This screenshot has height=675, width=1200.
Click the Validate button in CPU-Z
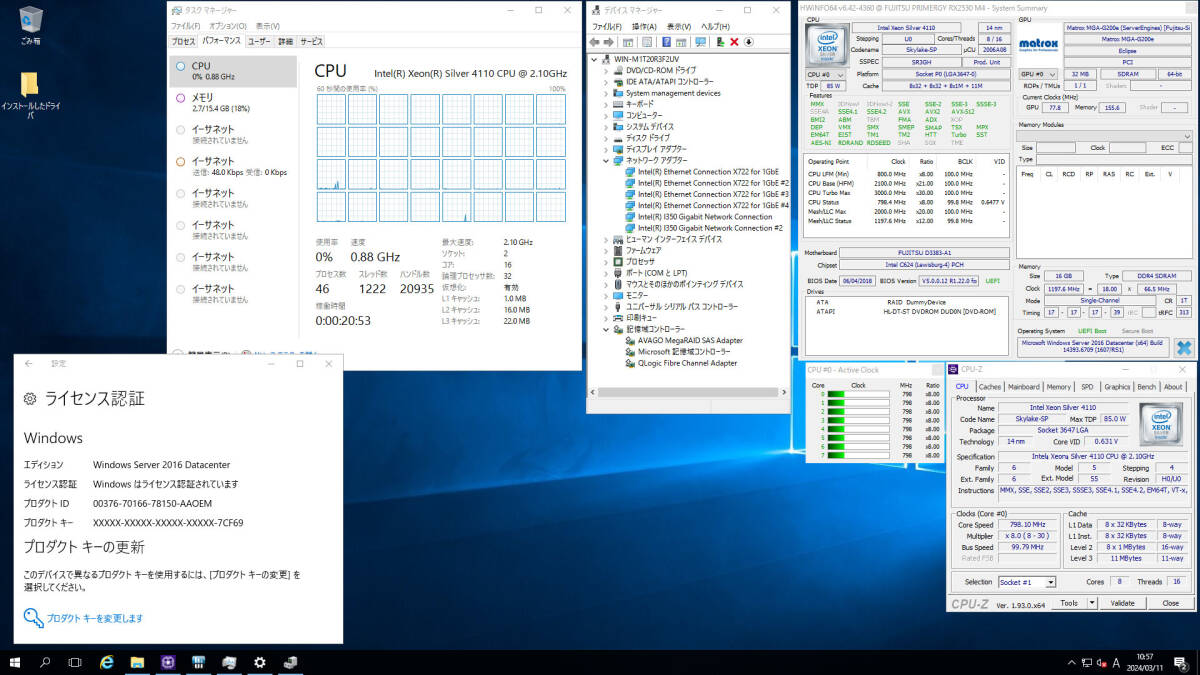[x=1122, y=603]
